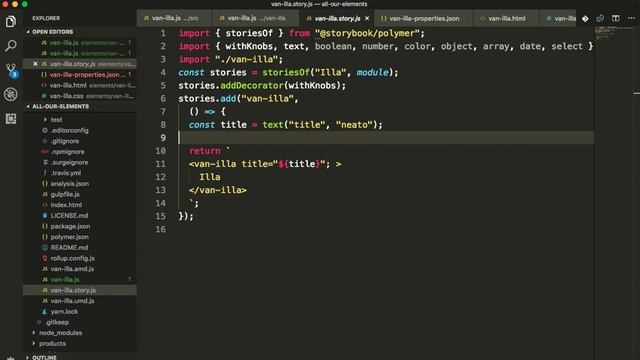Viewport: 640px width, 360px height.
Task: Open the Extensions view in activity bar
Action: [11, 119]
